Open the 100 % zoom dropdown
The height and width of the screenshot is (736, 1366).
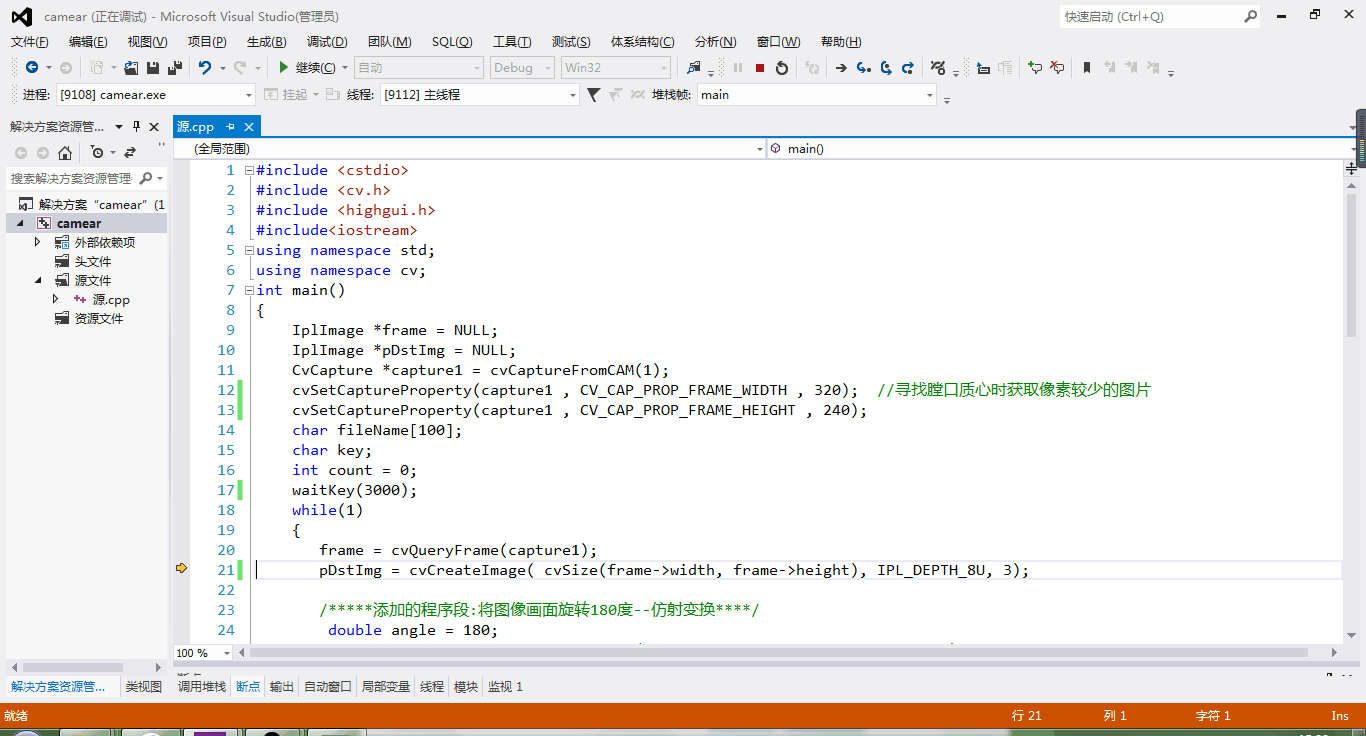pos(227,653)
